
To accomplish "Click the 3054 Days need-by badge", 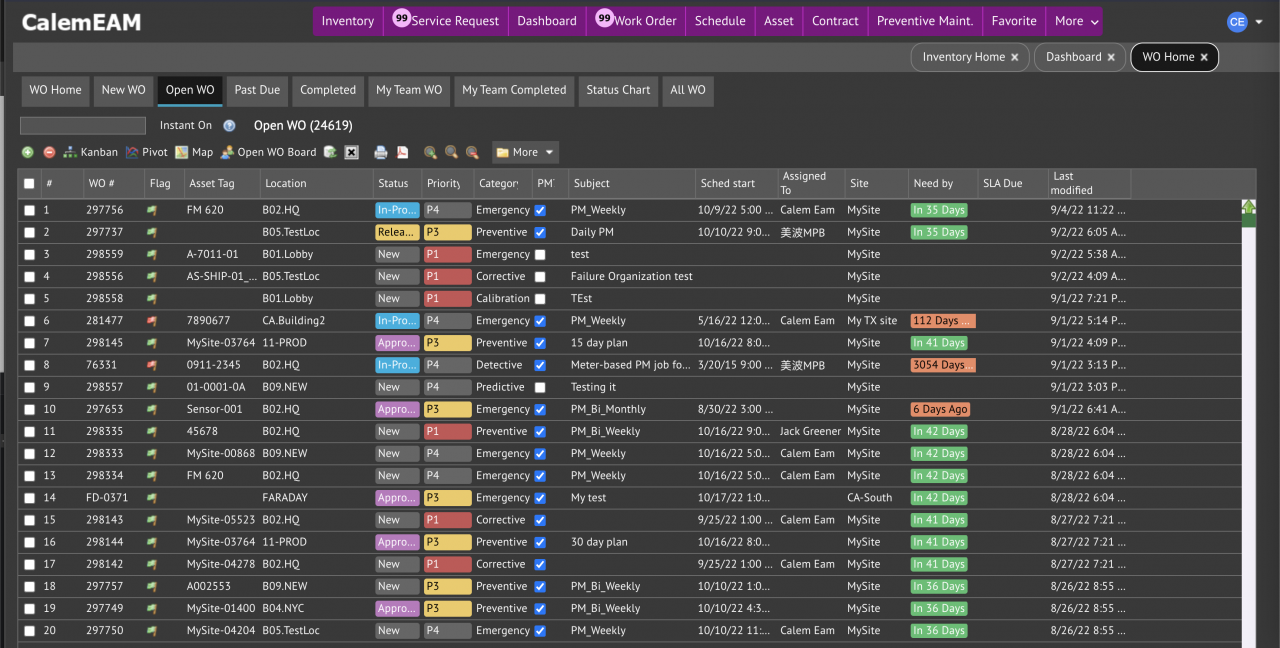I will click(x=942, y=365).
